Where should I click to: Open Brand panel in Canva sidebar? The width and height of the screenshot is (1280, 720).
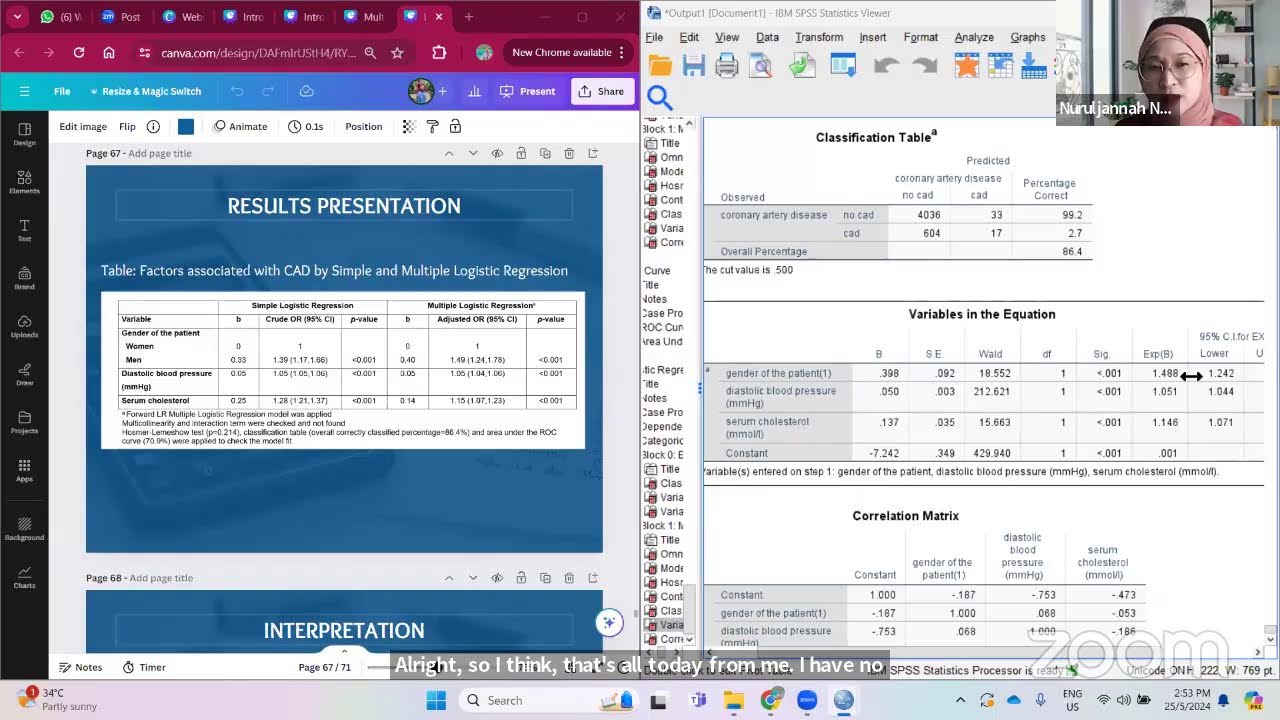(x=24, y=278)
